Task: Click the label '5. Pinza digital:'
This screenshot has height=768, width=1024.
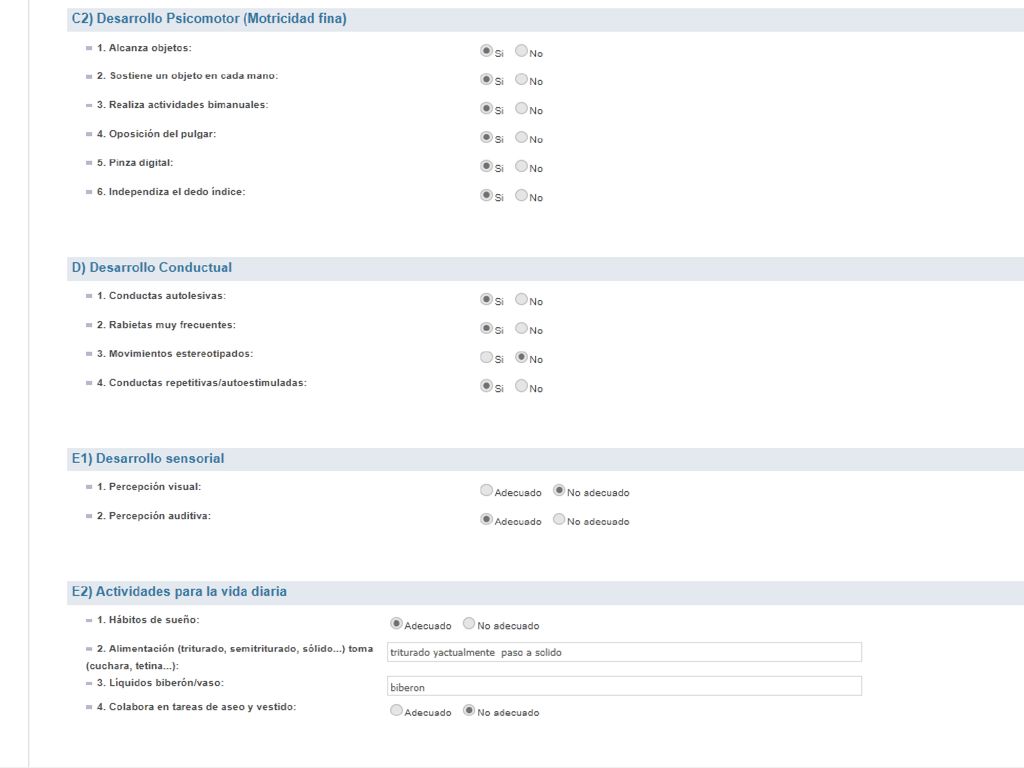Action: 135,163
